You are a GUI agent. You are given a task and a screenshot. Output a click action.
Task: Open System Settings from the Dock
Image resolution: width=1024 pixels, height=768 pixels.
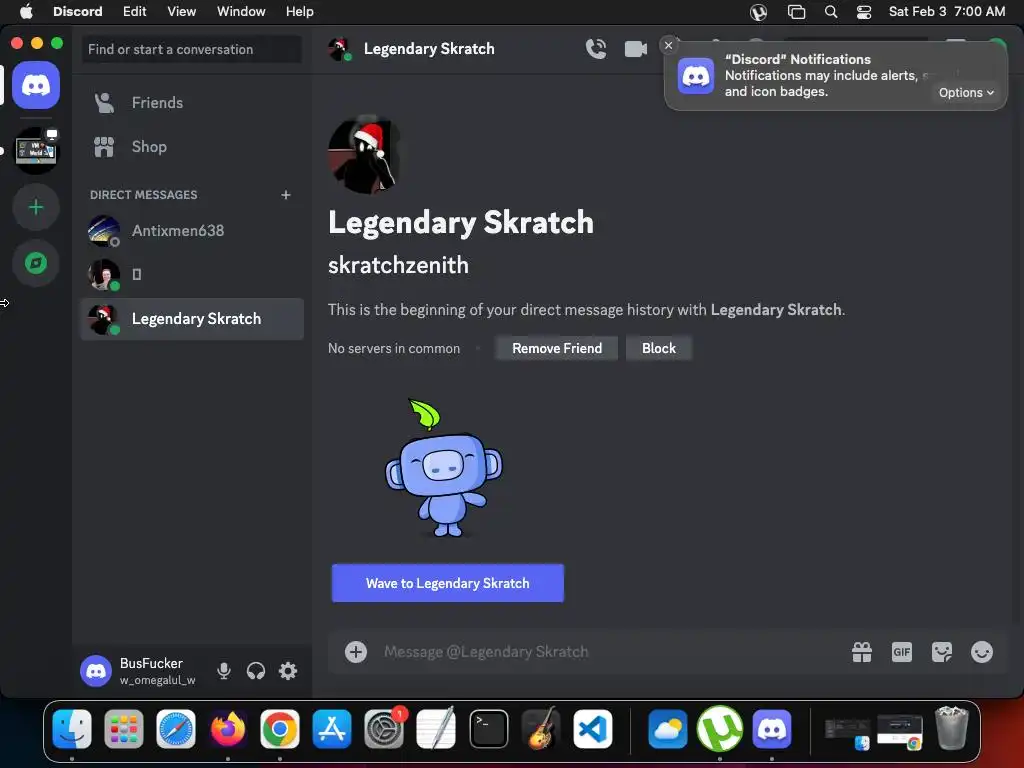384,729
